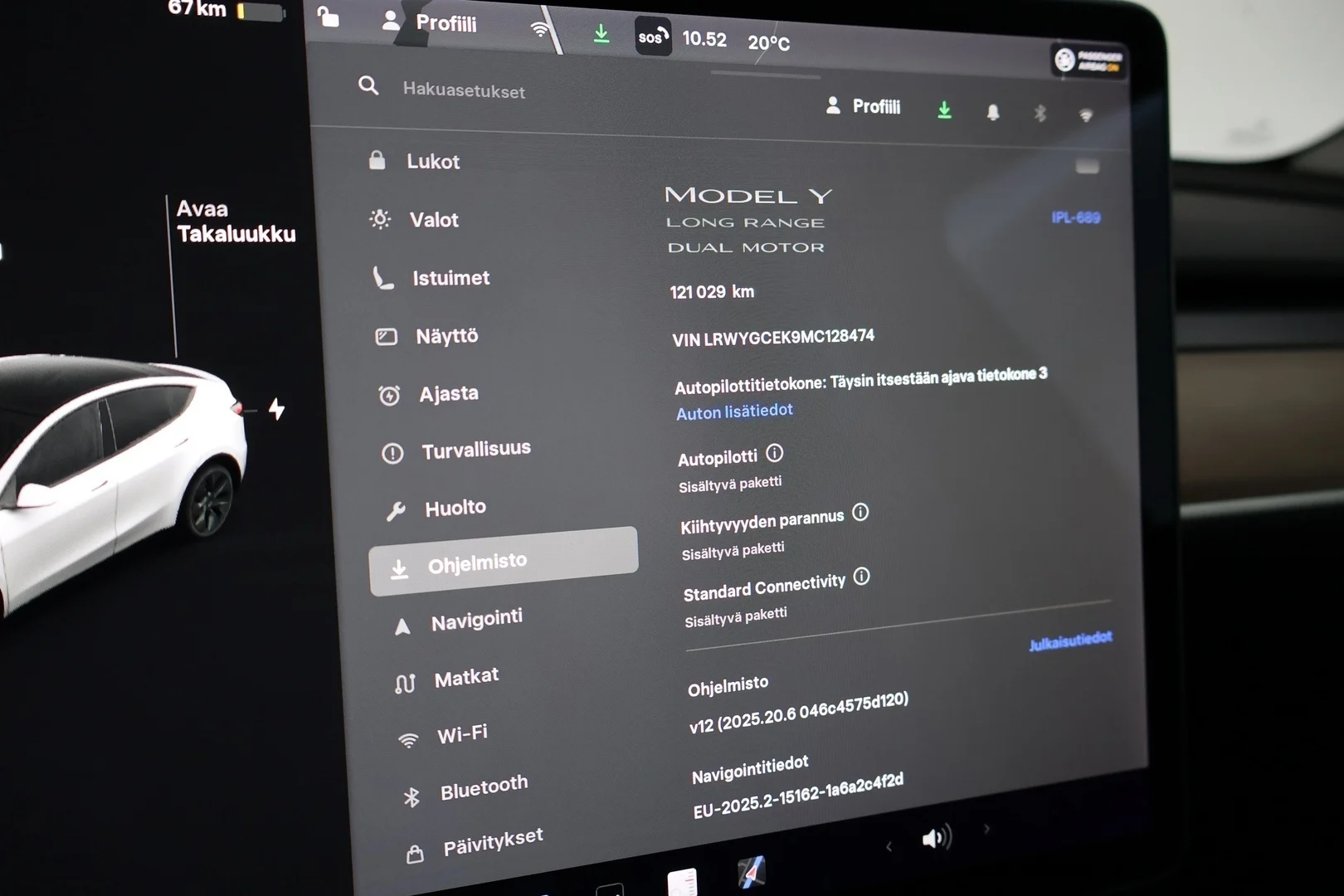
Task: Open the navigation arrow app in bottom bar
Action: [x=752, y=872]
